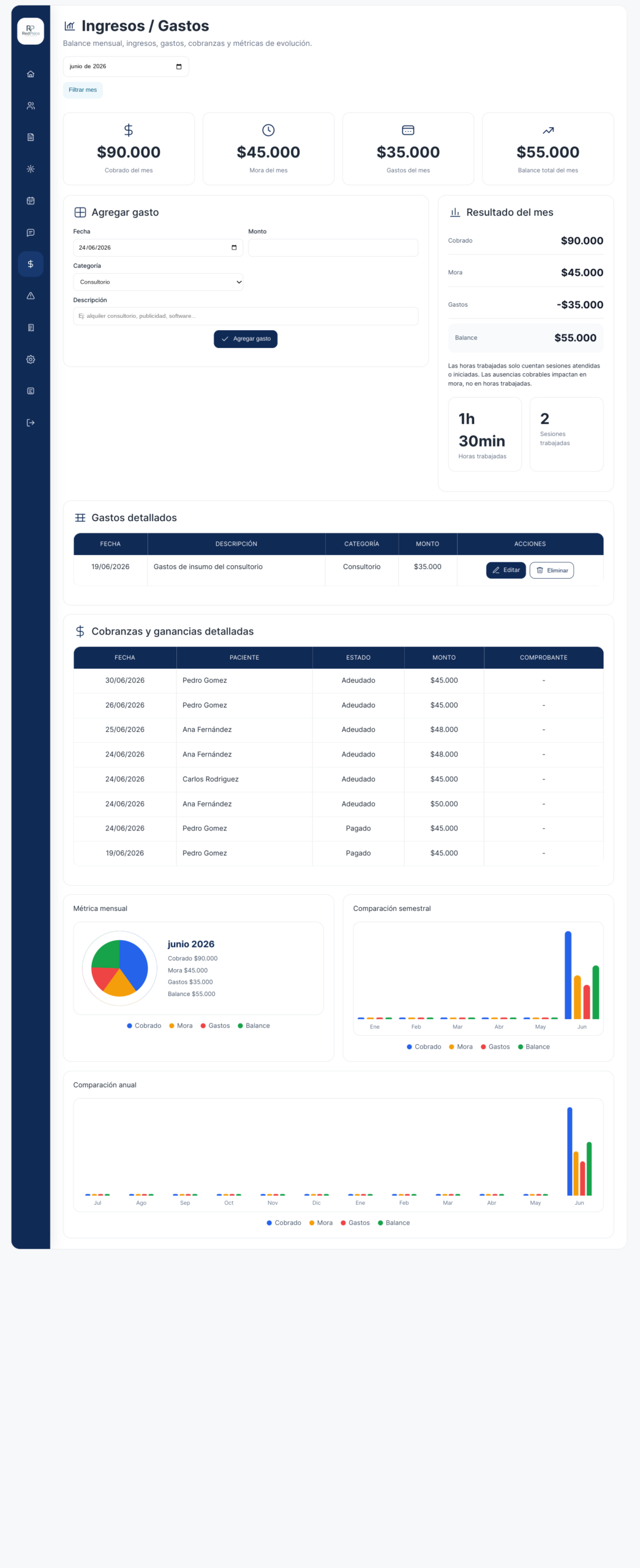Open the settings gear icon in sidebar
Image resolution: width=640 pixels, height=1568 pixels.
tap(31, 360)
